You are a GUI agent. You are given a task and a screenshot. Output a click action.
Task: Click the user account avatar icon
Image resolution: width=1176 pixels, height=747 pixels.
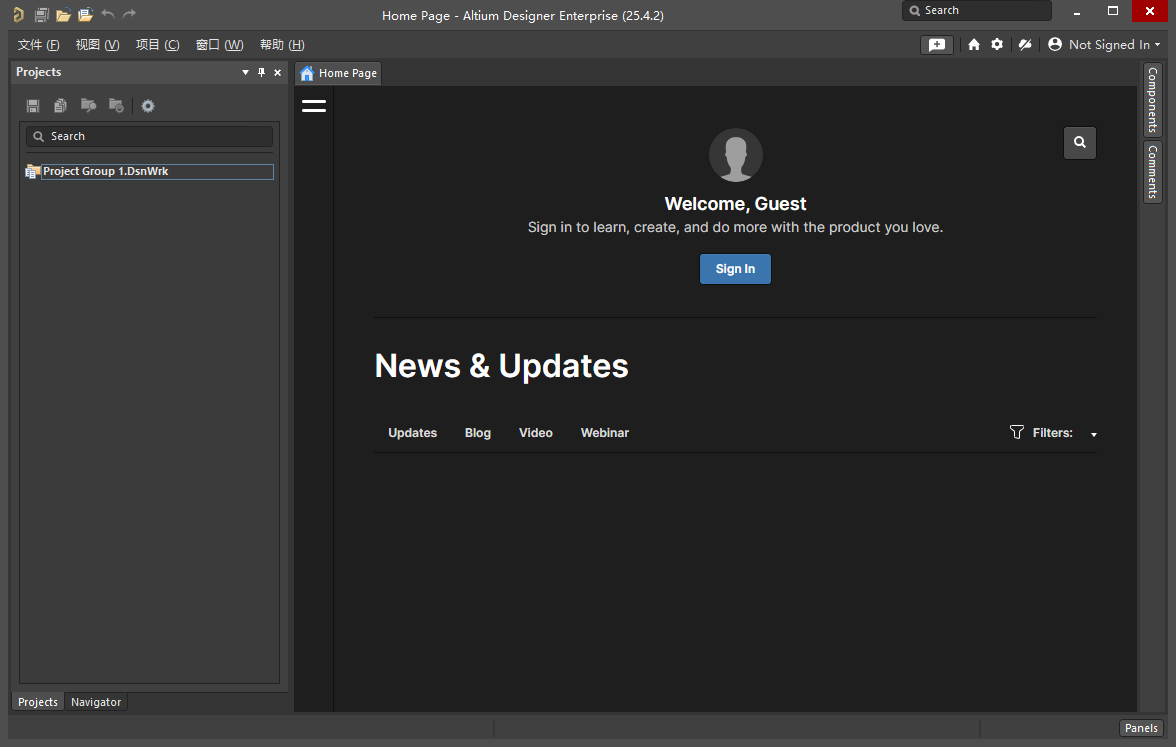[1054, 44]
